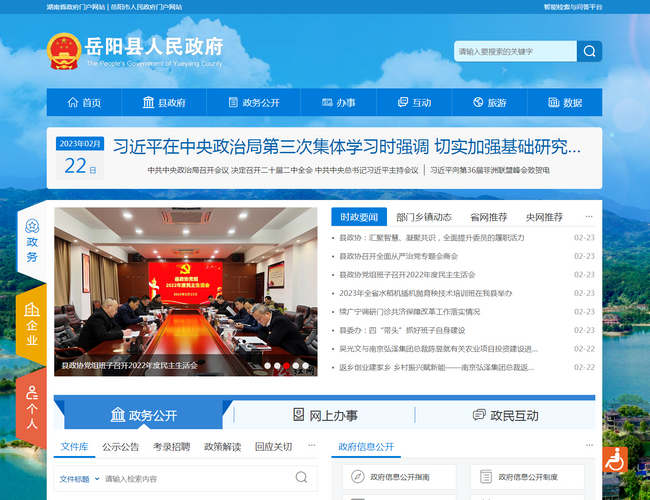This screenshot has width=650, height=500.
Task: Click the search magnifier button in header
Action: (x=589, y=51)
